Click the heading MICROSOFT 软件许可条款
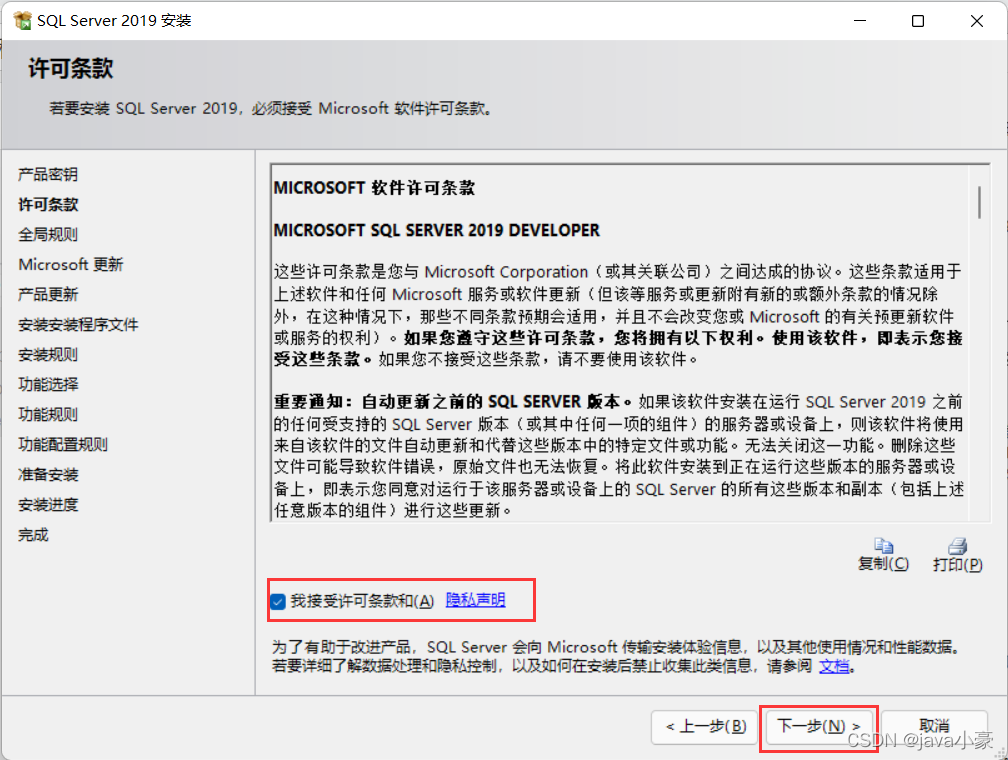This screenshot has height=760, width=1008. click(374, 188)
